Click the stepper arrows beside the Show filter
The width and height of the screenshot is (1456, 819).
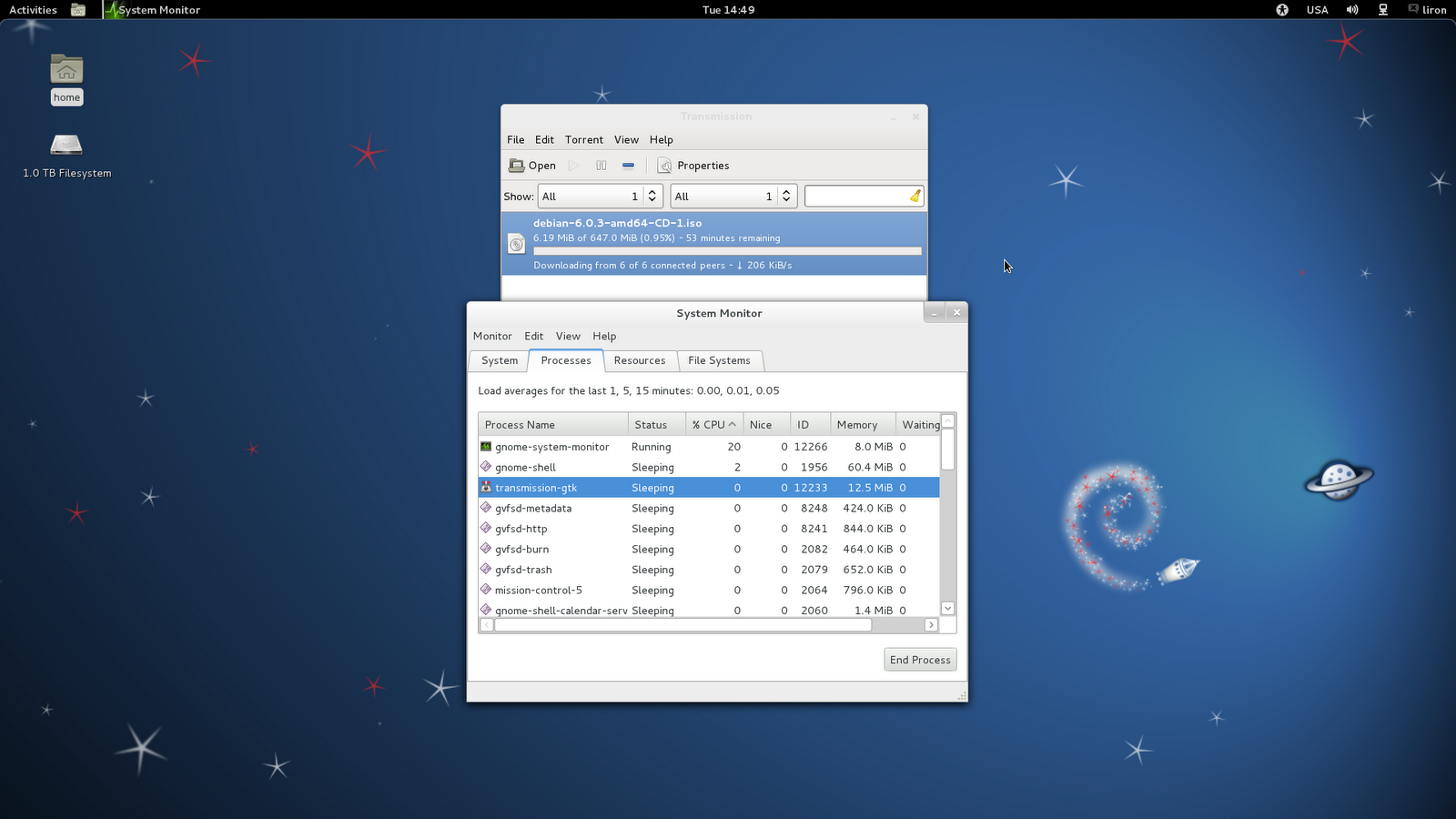click(x=652, y=196)
